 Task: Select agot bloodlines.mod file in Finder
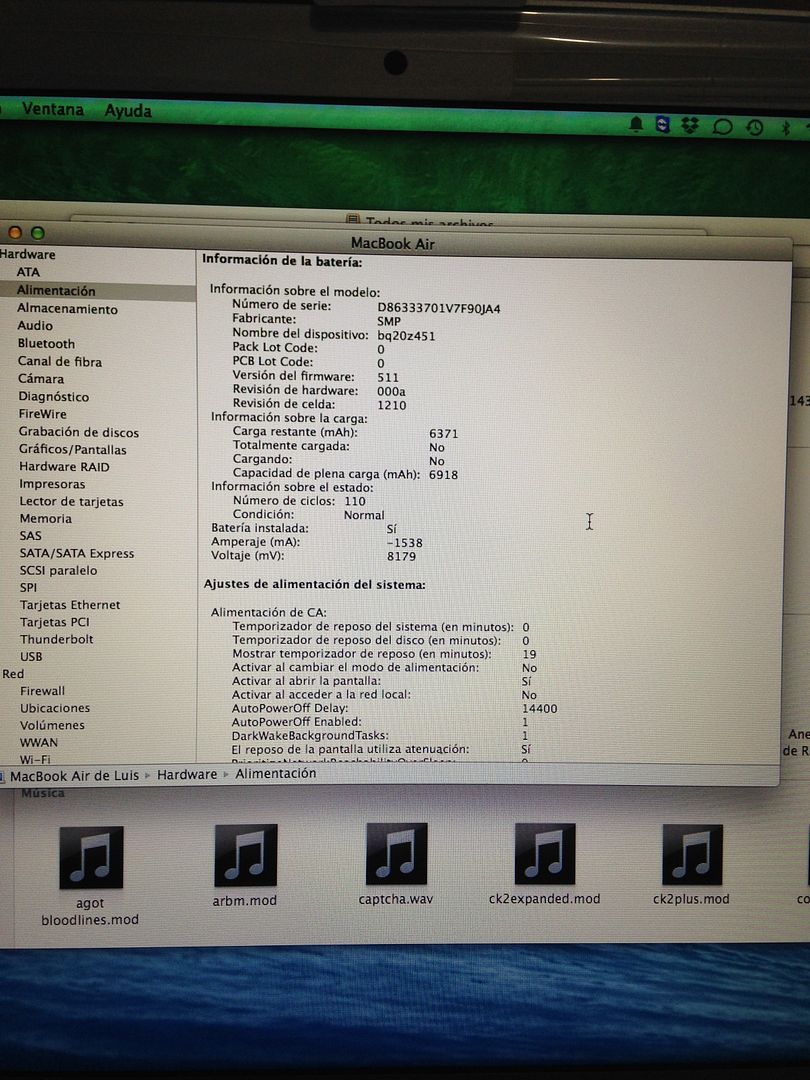pos(90,877)
